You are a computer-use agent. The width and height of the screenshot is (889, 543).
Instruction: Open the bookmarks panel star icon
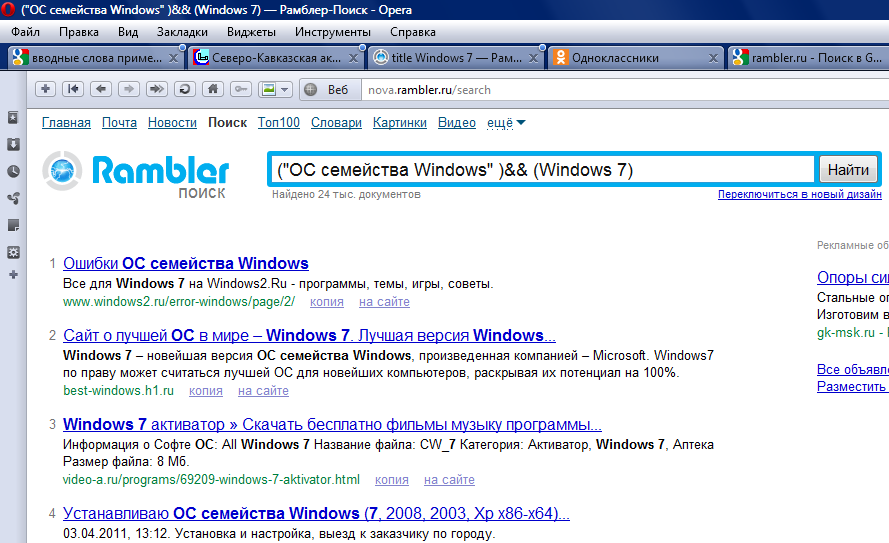pyautogui.click(x=13, y=117)
